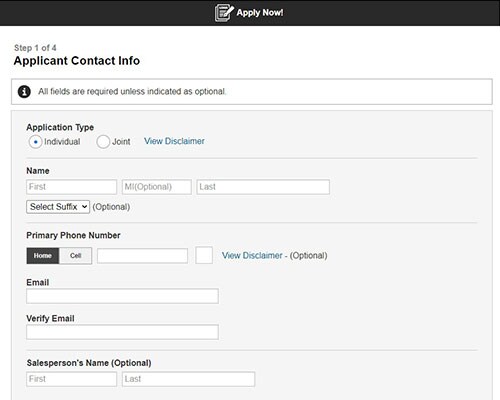Click the Apply Now! header title
Viewport: 500px width, 400px height.
(260, 13)
